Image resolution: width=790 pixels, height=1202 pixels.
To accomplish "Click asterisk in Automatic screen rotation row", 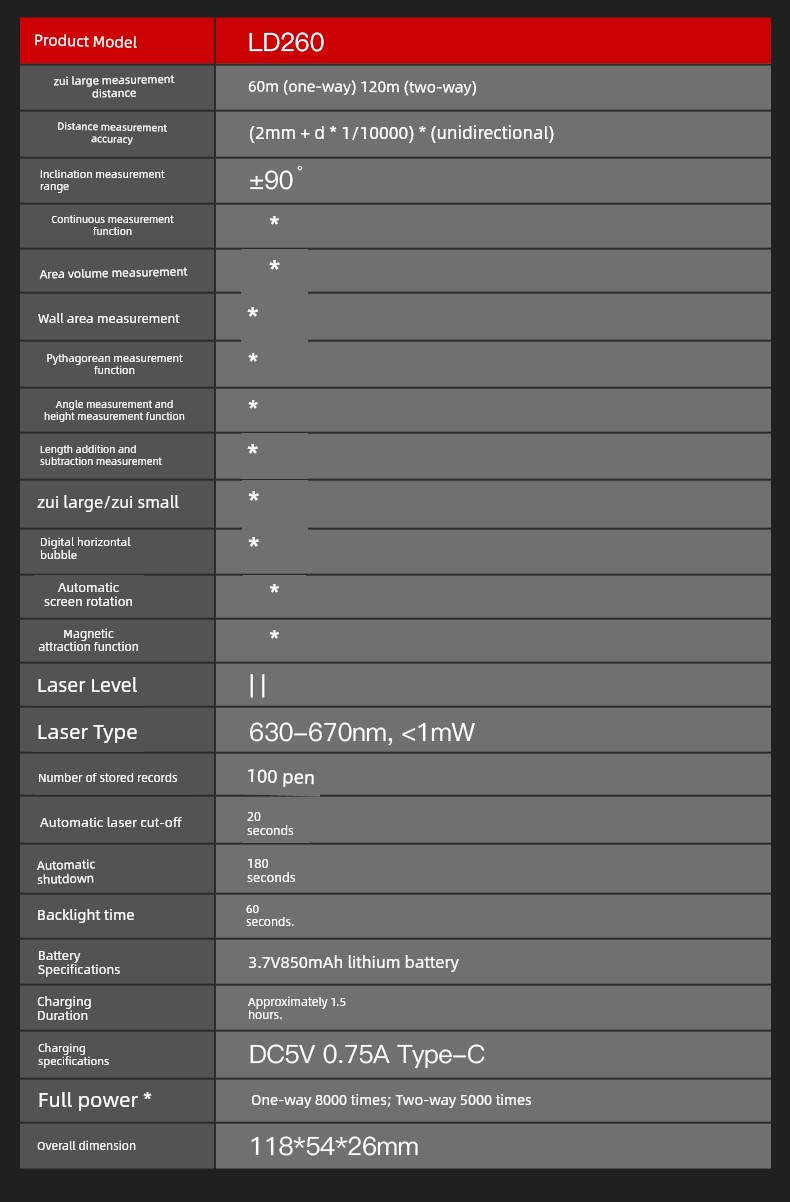I will (274, 591).
